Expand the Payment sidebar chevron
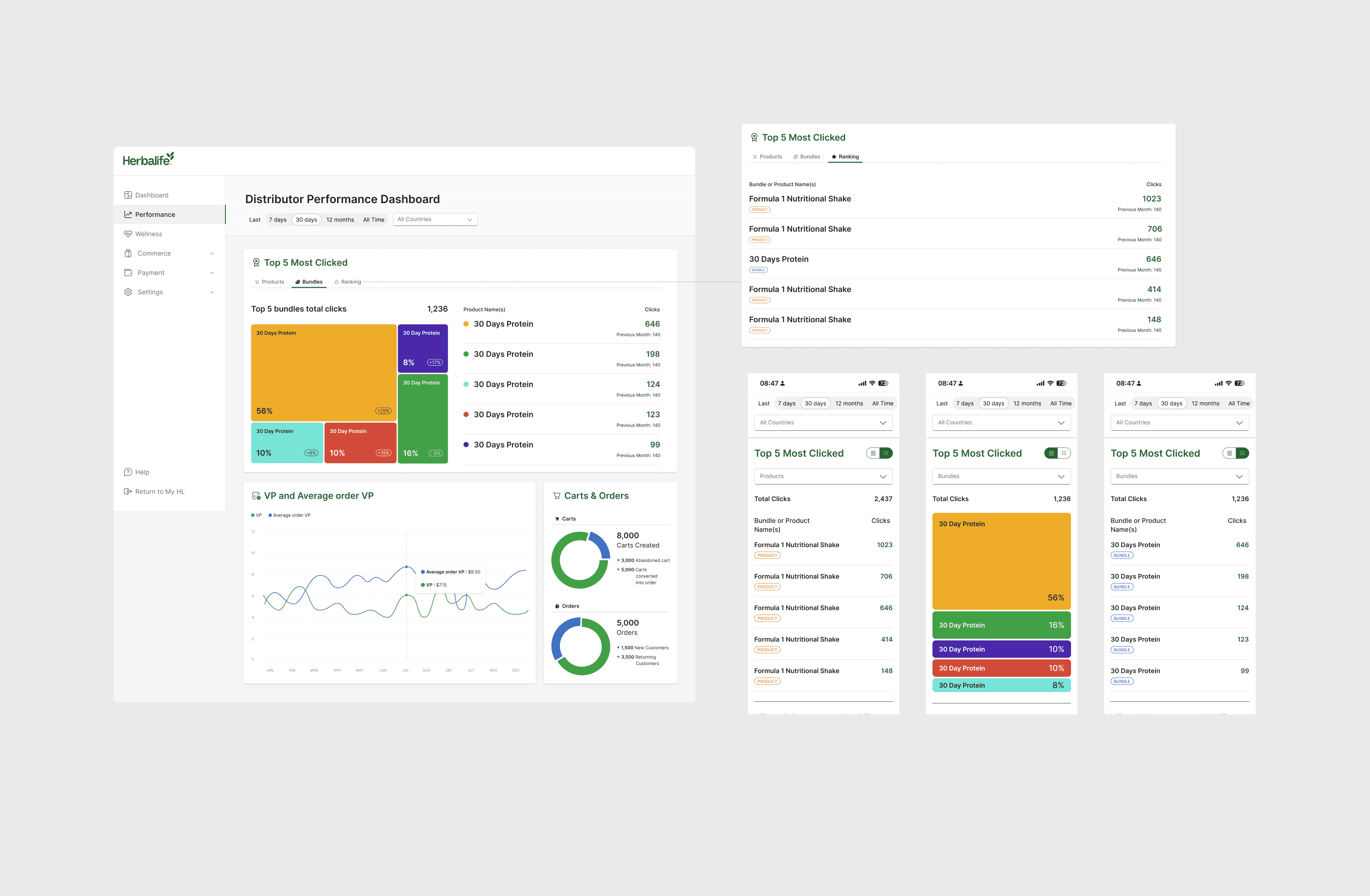The height and width of the screenshot is (896, 1370). (212, 273)
